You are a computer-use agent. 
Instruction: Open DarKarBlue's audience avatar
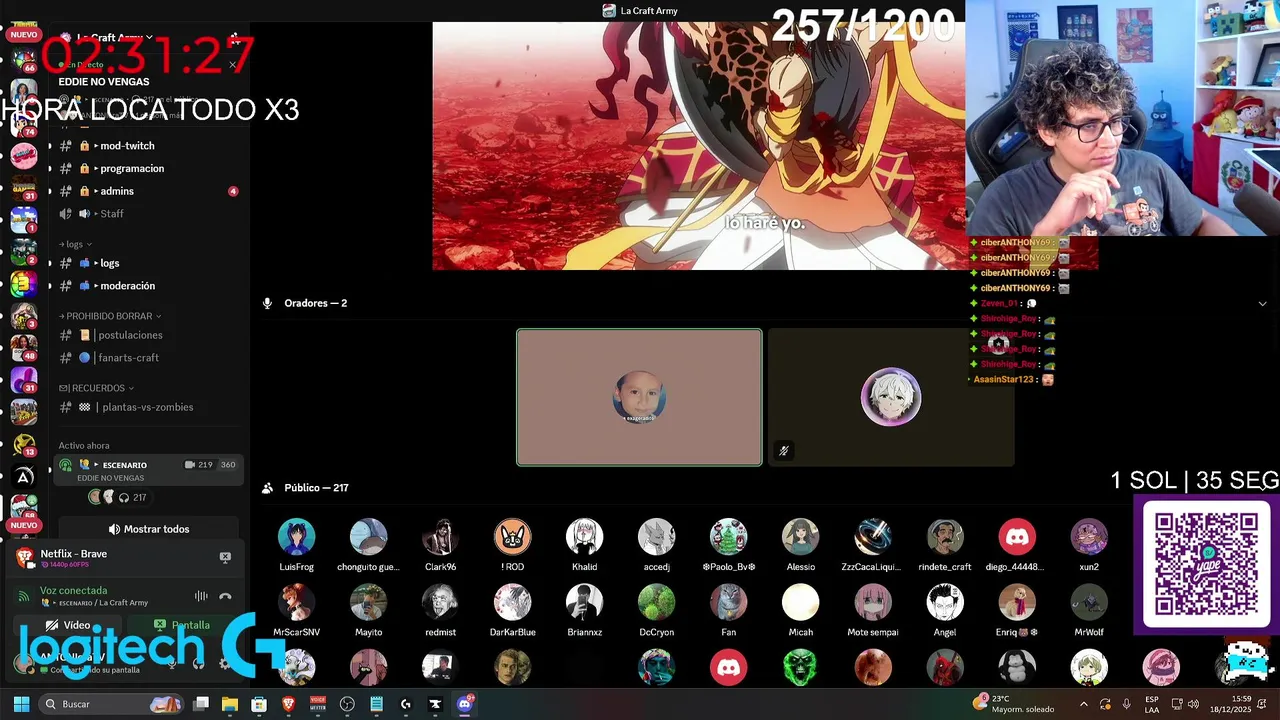tap(512, 603)
